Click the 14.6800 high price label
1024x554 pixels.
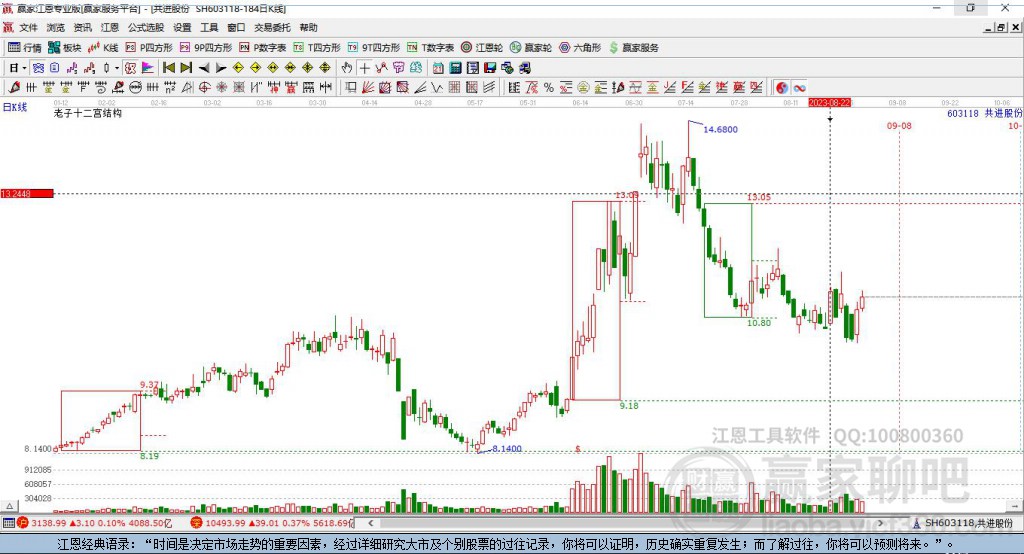coord(720,129)
